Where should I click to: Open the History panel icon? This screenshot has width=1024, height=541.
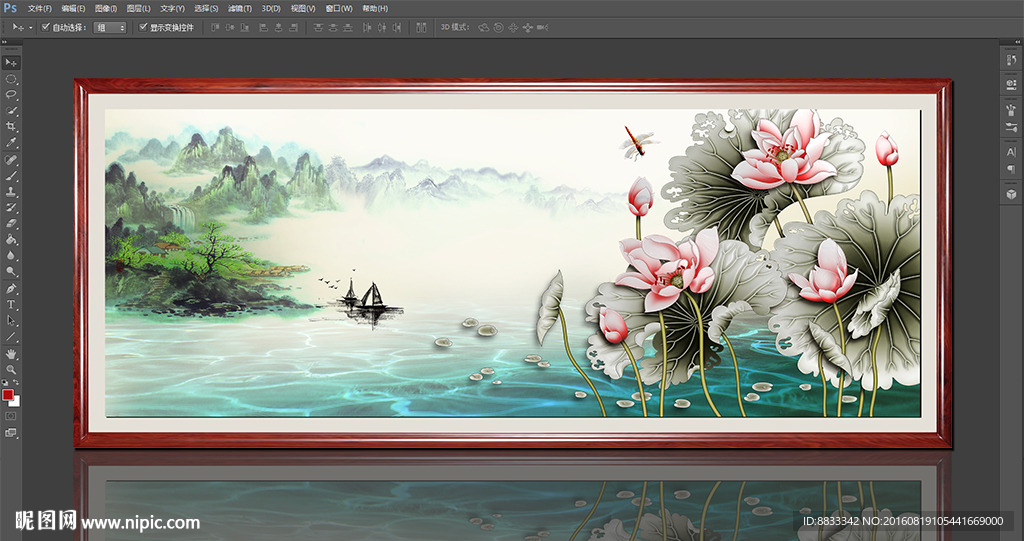[x=1012, y=59]
